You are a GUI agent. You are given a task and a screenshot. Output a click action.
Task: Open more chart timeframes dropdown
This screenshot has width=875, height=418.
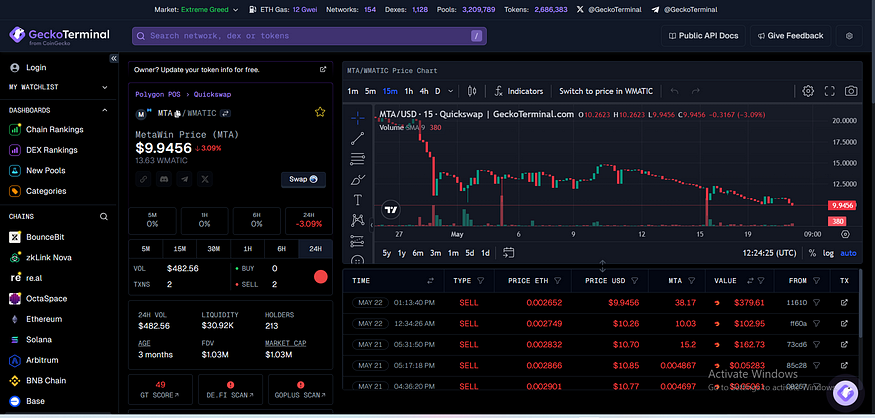[x=450, y=91]
